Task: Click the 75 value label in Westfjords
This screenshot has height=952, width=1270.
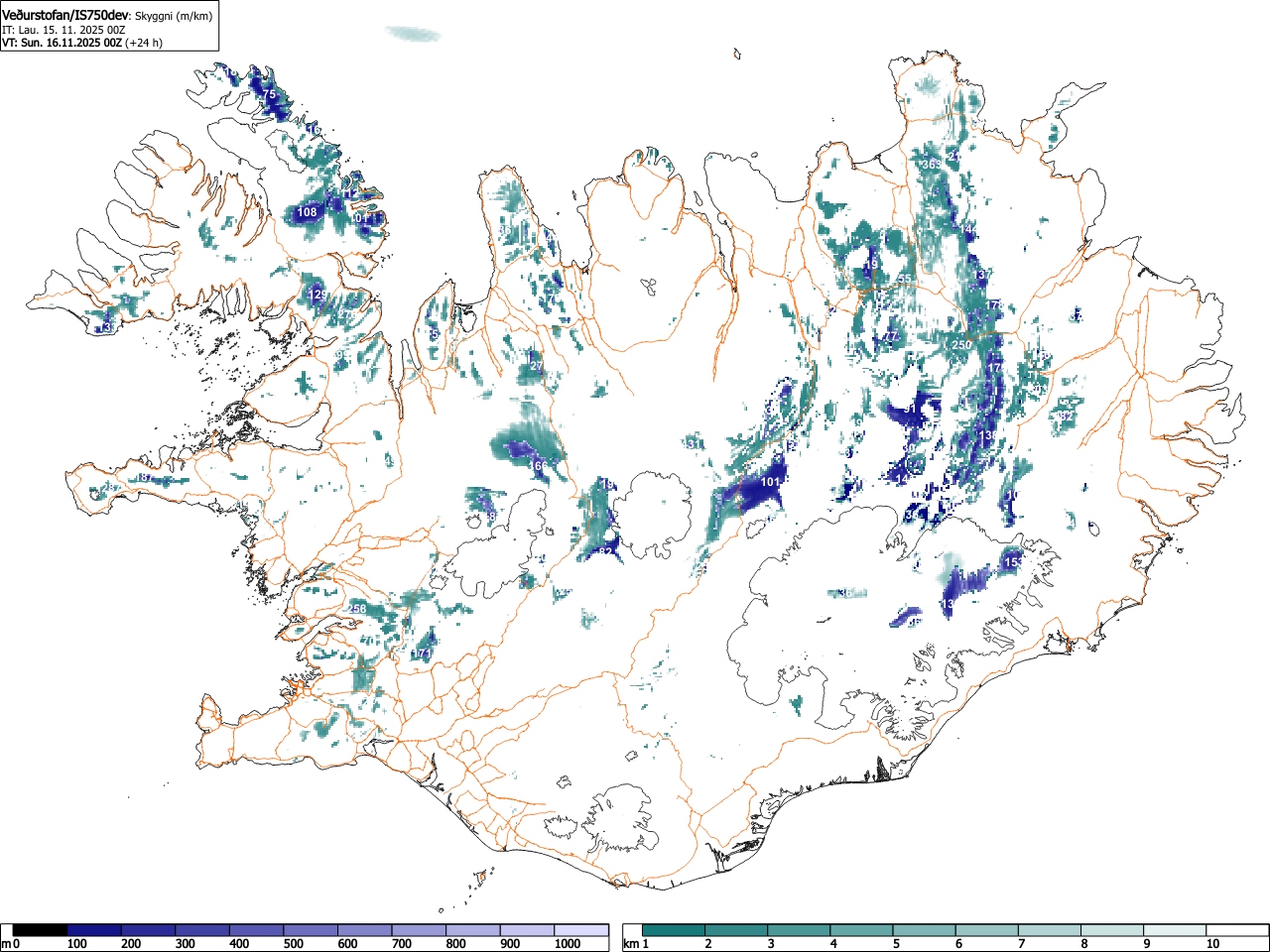Action: (269, 94)
